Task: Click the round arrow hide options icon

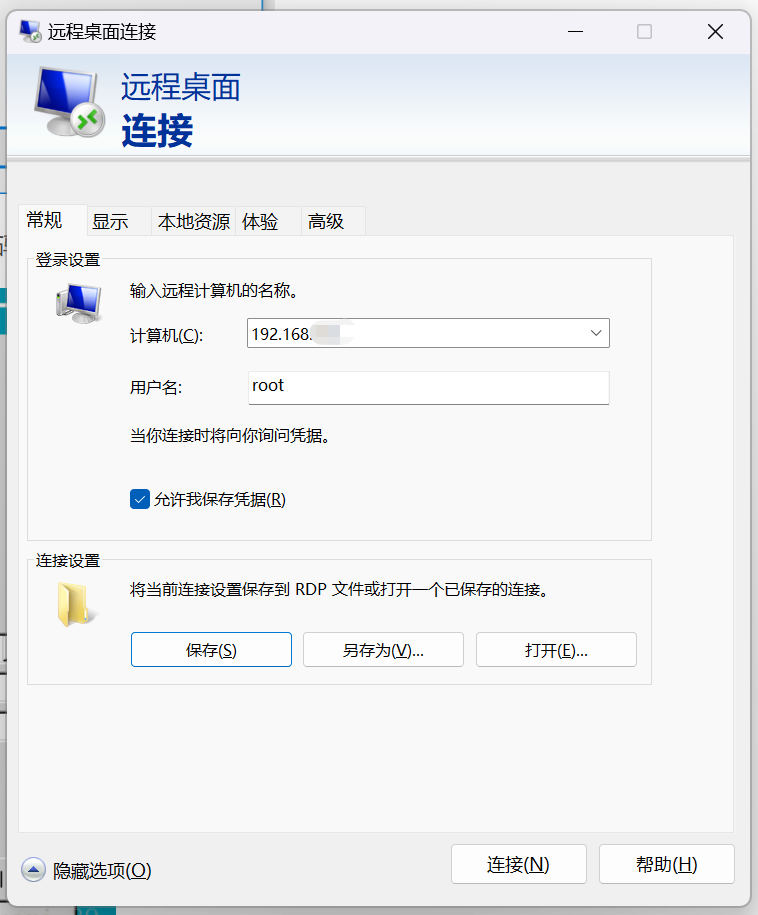Action: [33, 870]
